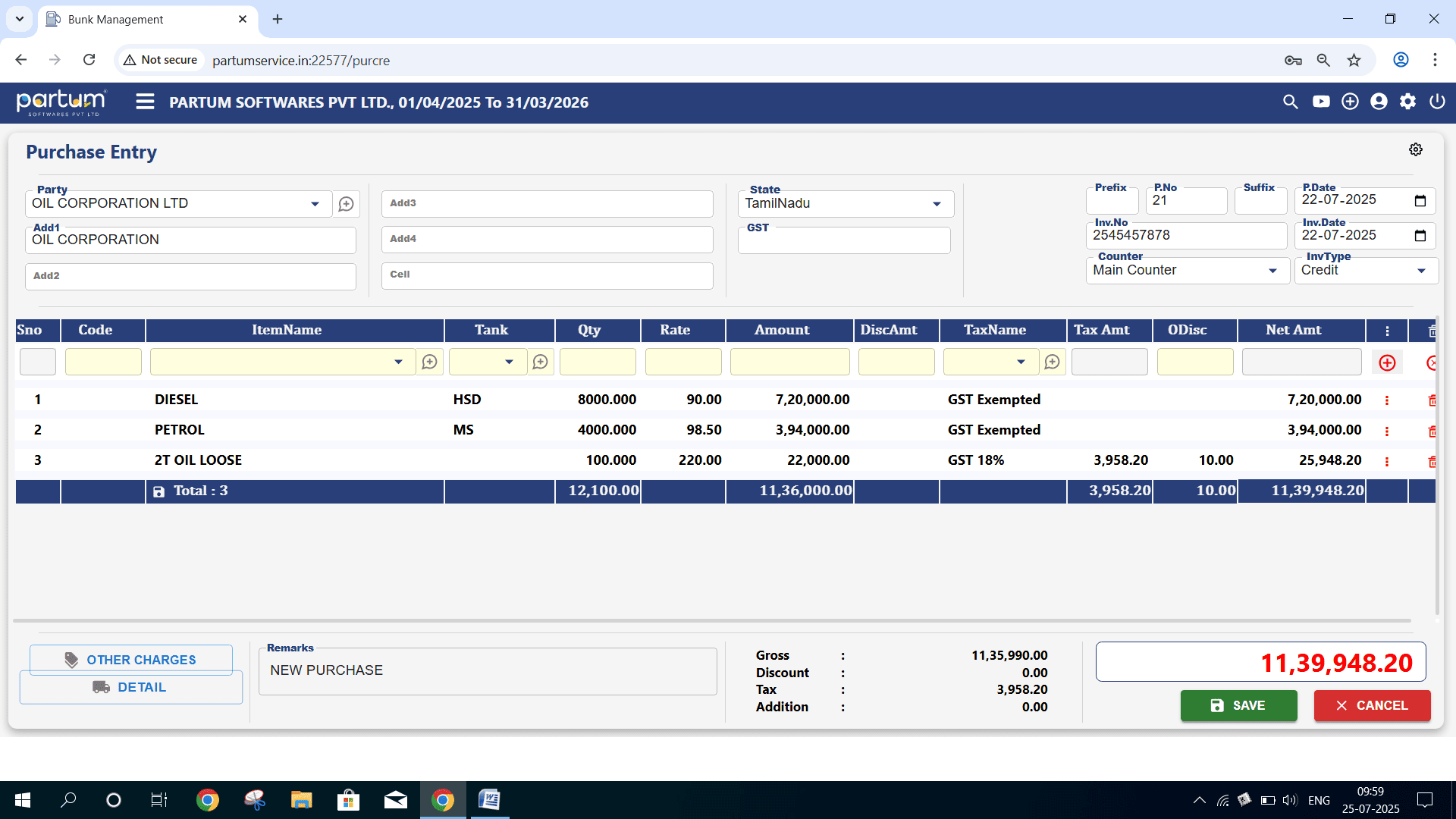Click the header search magnifier icon

[1290, 102]
